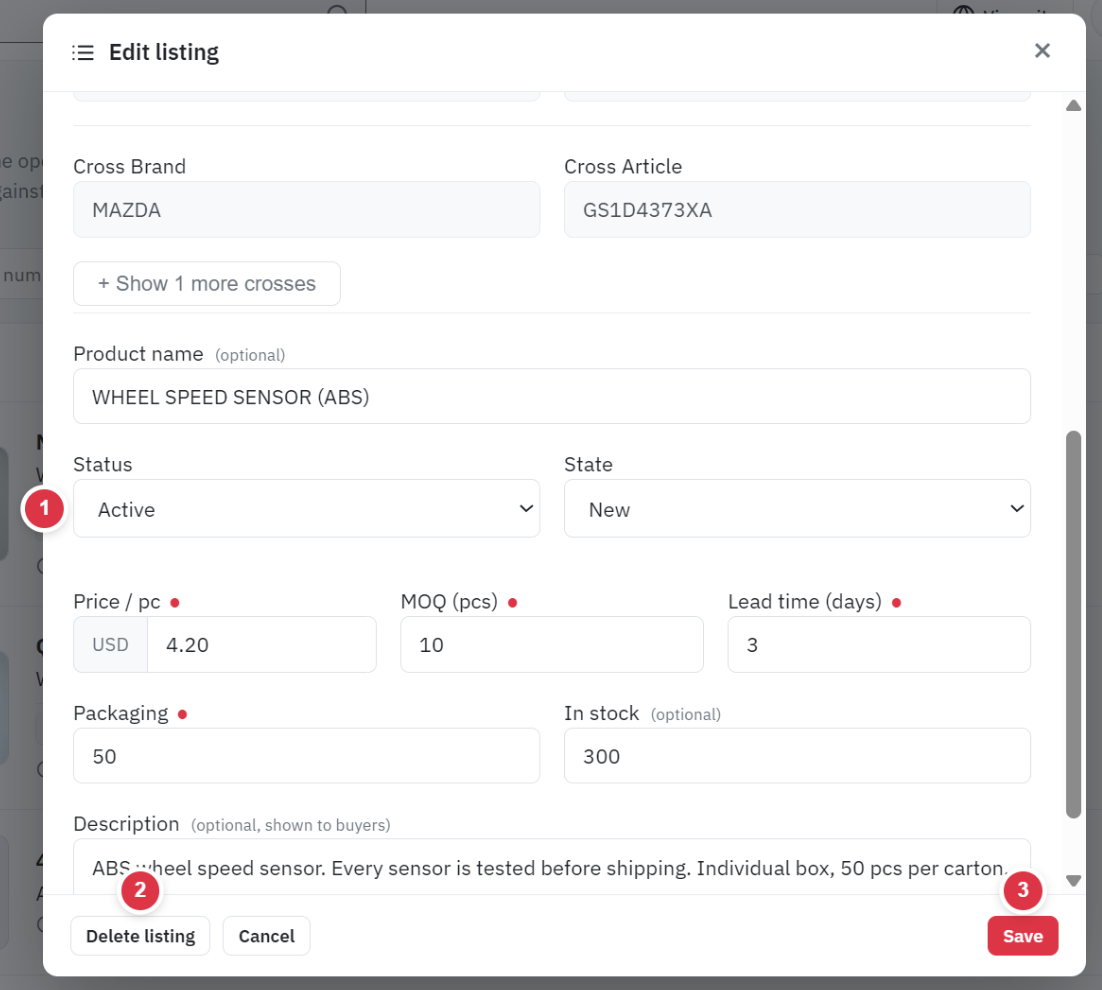Click the dialog's vertical scrollbar thumb

(x=1072, y=625)
